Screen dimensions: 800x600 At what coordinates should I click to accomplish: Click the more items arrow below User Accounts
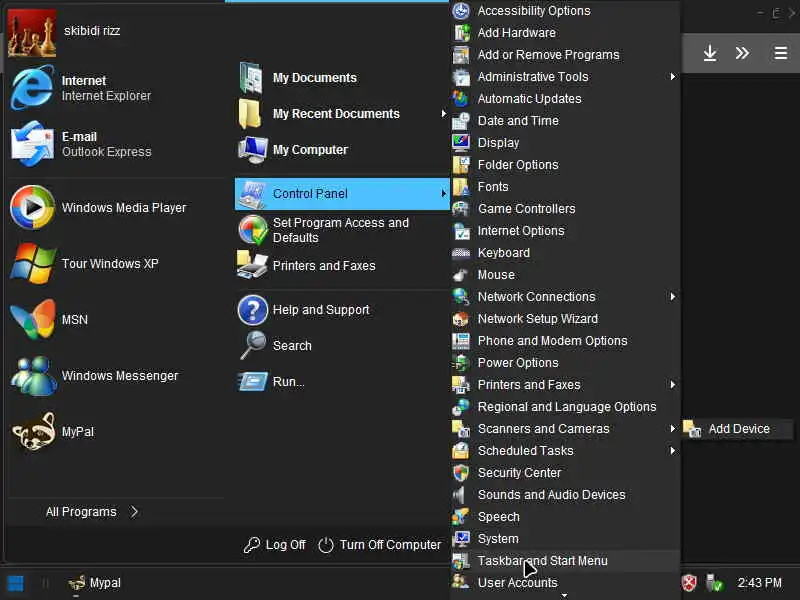pos(564,595)
